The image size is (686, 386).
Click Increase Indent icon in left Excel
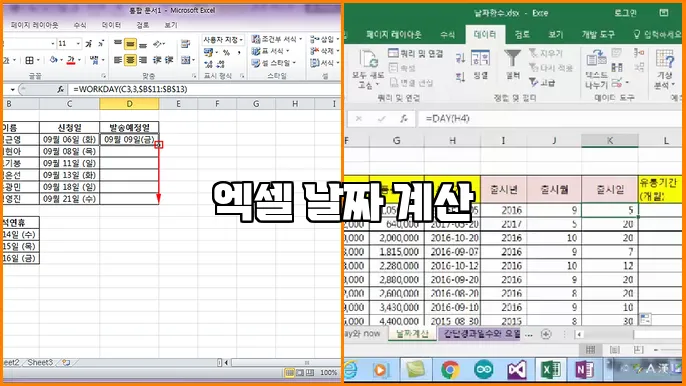169,60
